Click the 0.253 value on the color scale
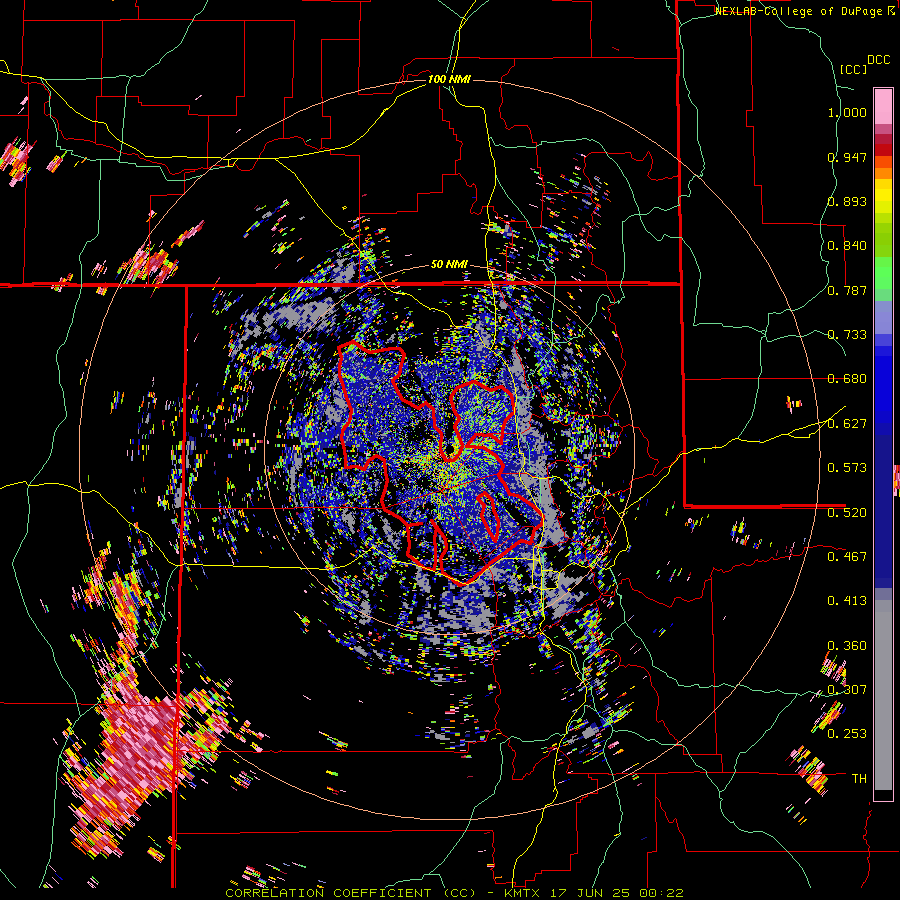The height and width of the screenshot is (900, 900). [847, 734]
